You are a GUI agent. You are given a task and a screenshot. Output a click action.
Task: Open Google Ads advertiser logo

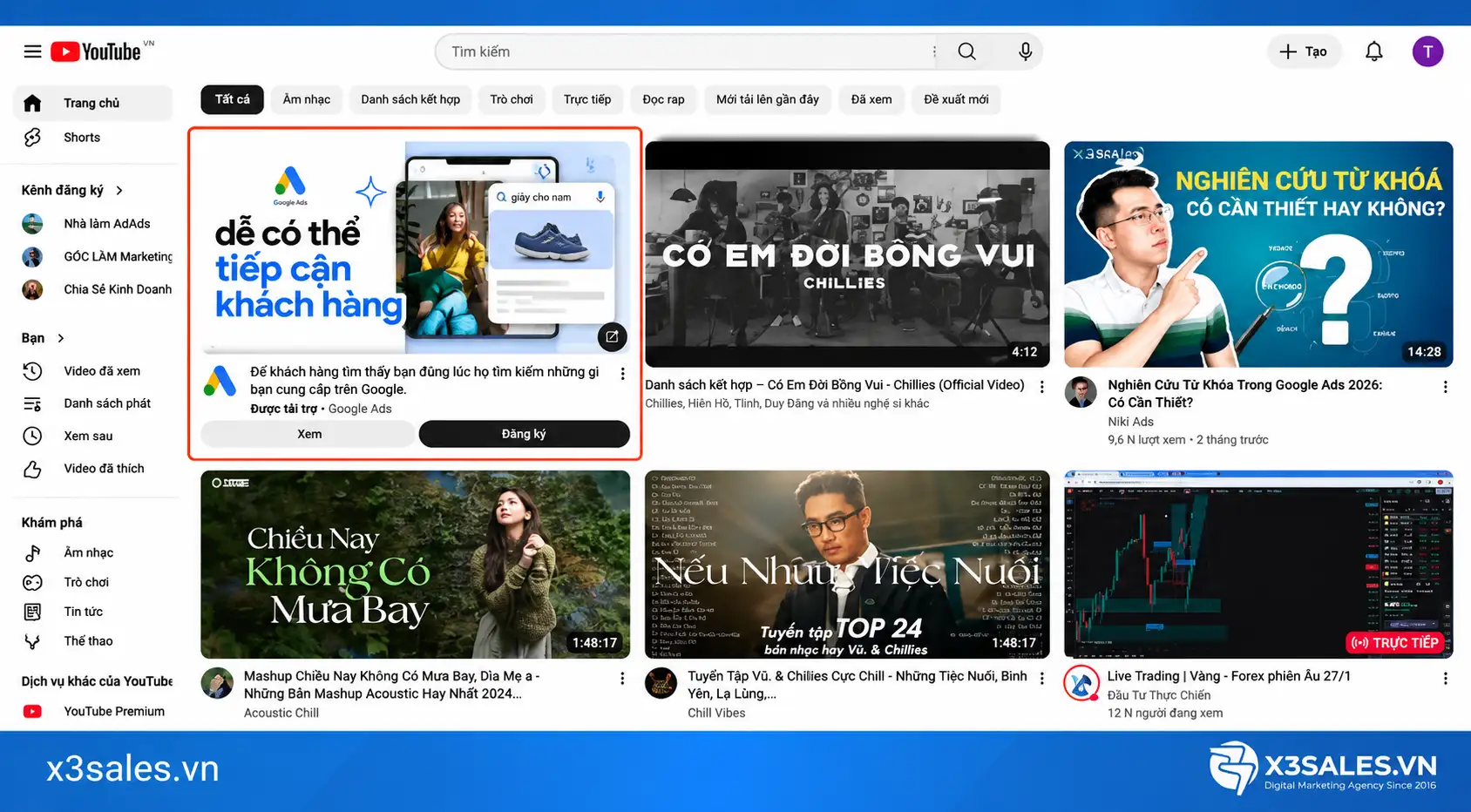220,382
